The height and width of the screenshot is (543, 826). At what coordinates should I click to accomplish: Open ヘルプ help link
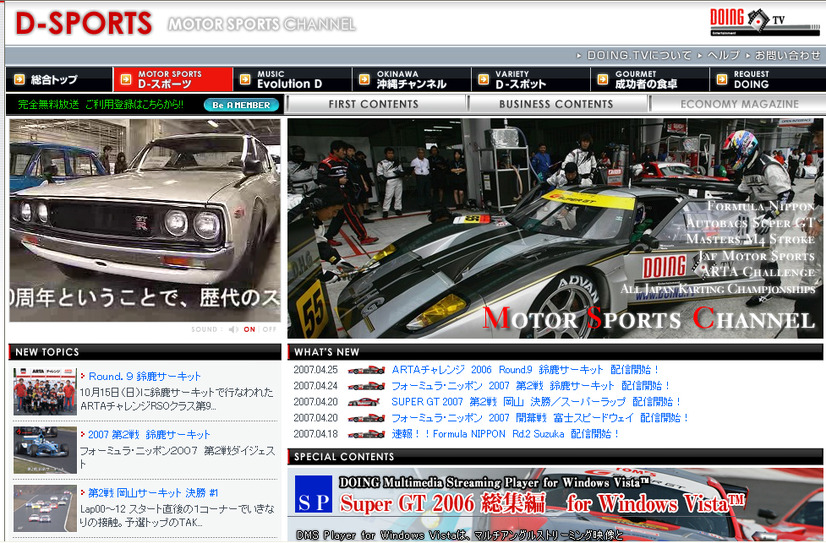click(x=723, y=55)
